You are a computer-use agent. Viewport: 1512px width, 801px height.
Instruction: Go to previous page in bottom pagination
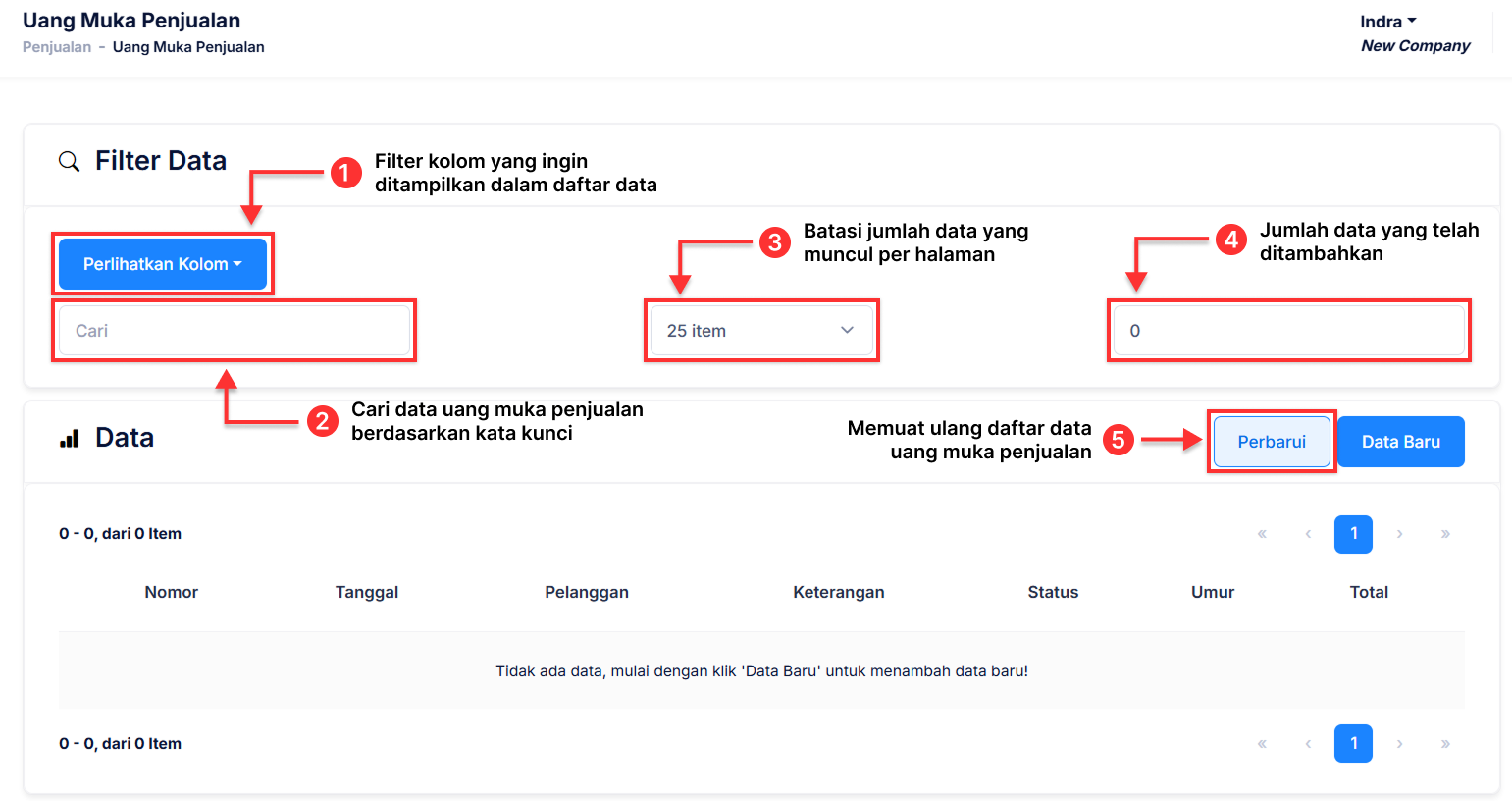tap(1308, 744)
